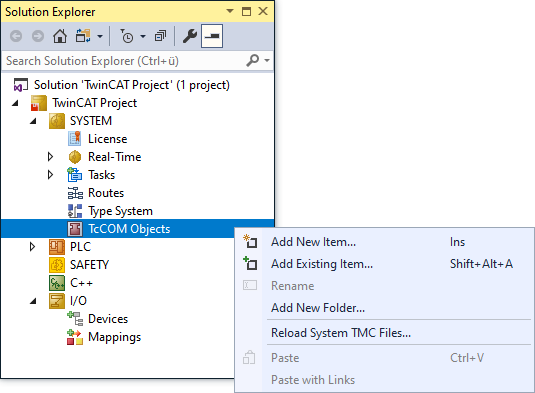Click the Visual Studio solution icon
This screenshot has width=535, height=393.
[20, 85]
